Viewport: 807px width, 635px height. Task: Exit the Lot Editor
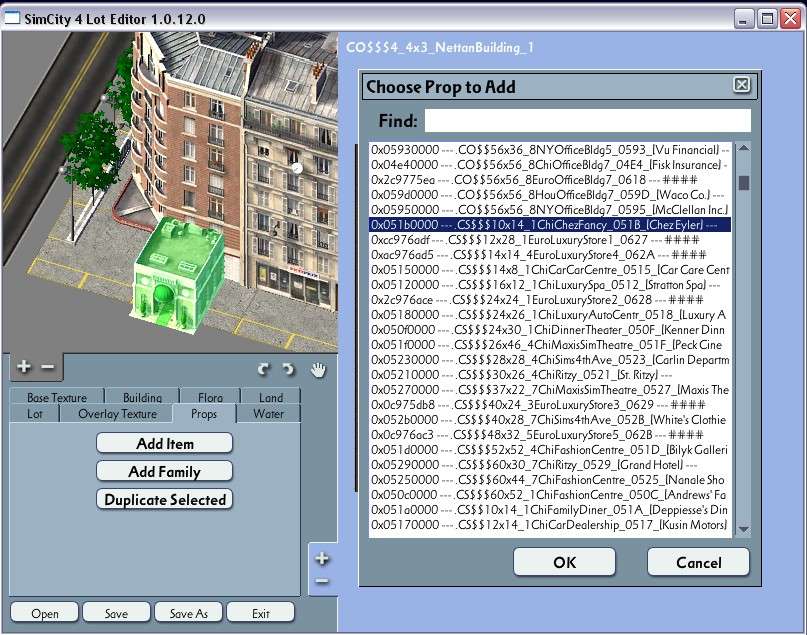pos(260,613)
